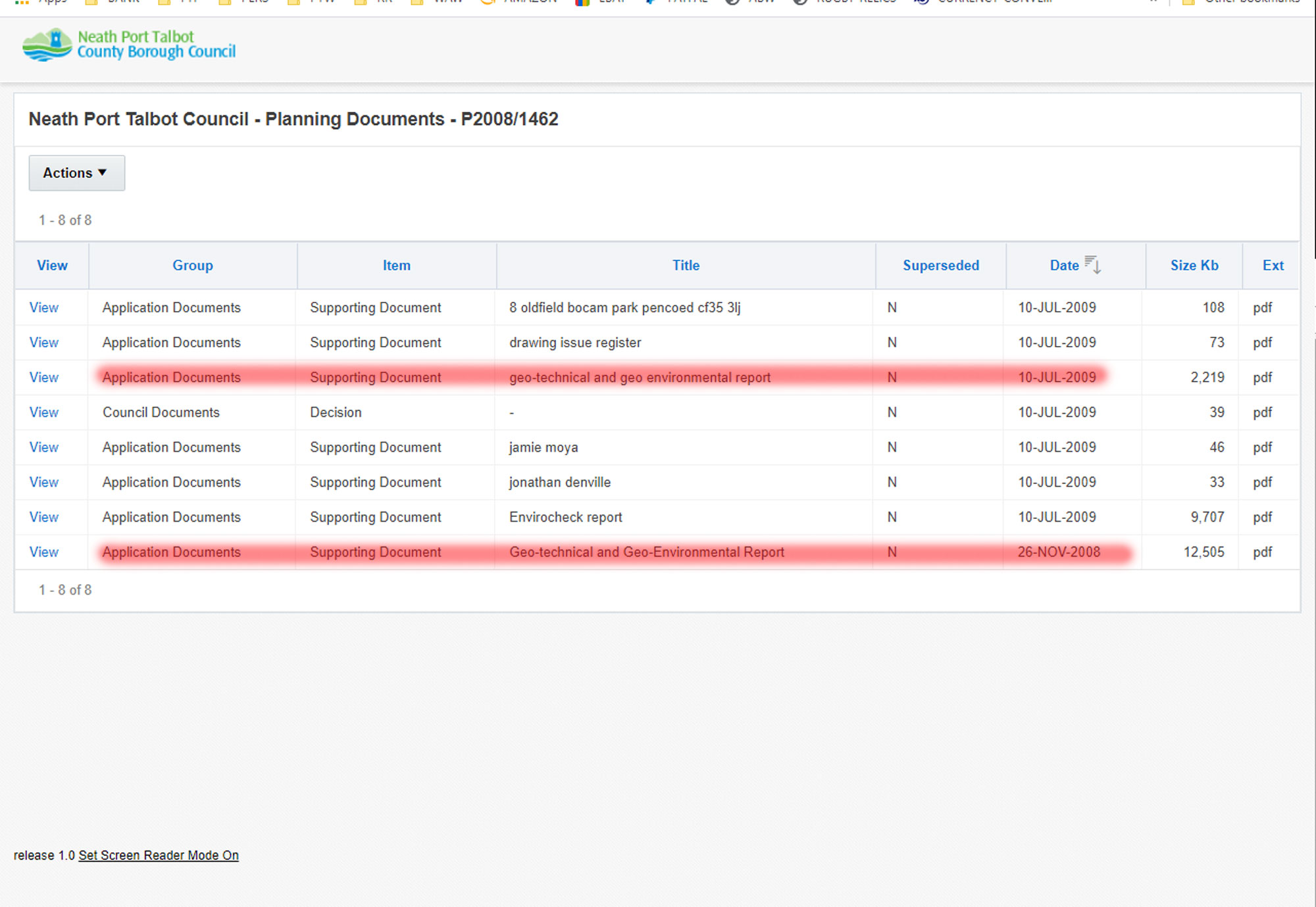View the 2,219 Kb geo-technical report
Viewport: 1316px width, 907px height.
(44, 378)
